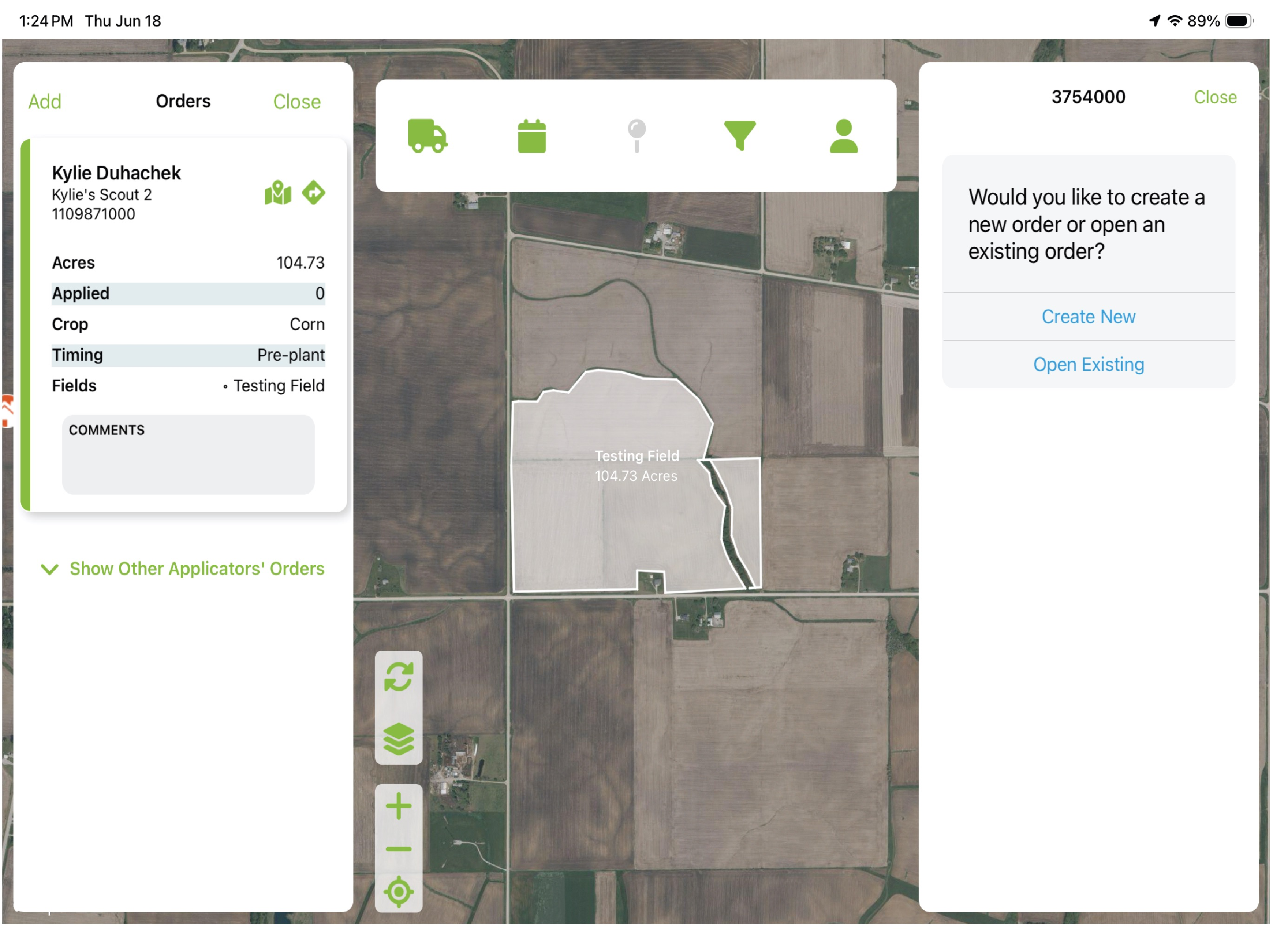
Task: Select Kylie Duhachek order name
Action: pos(116,173)
